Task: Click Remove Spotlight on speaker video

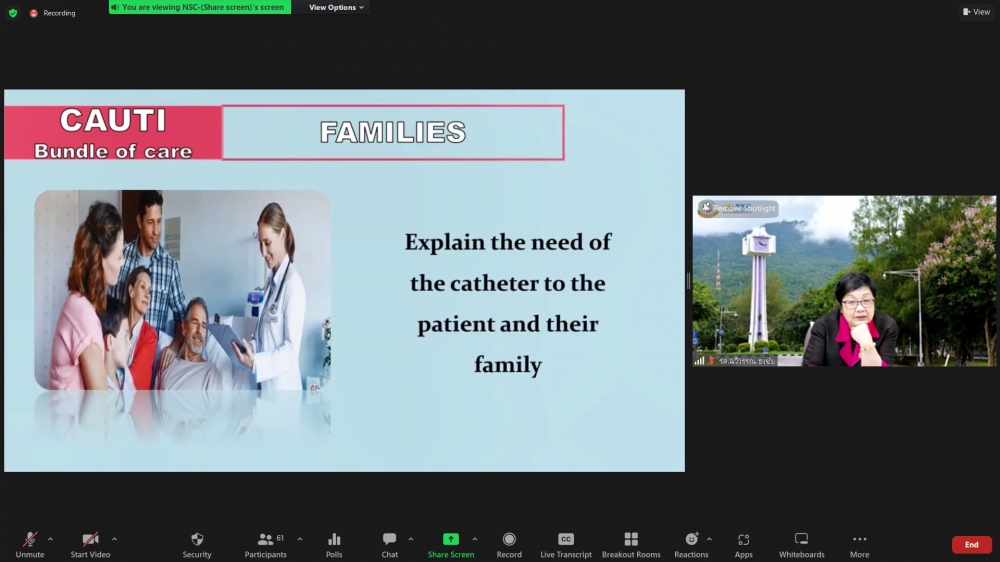Action: pyautogui.click(x=738, y=208)
